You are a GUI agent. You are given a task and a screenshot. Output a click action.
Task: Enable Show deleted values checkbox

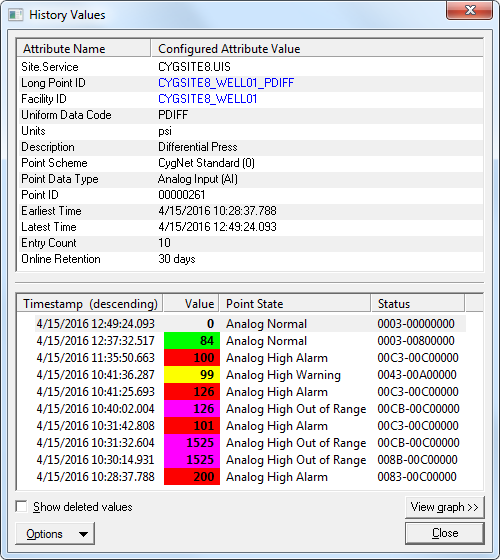[x=22, y=506]
